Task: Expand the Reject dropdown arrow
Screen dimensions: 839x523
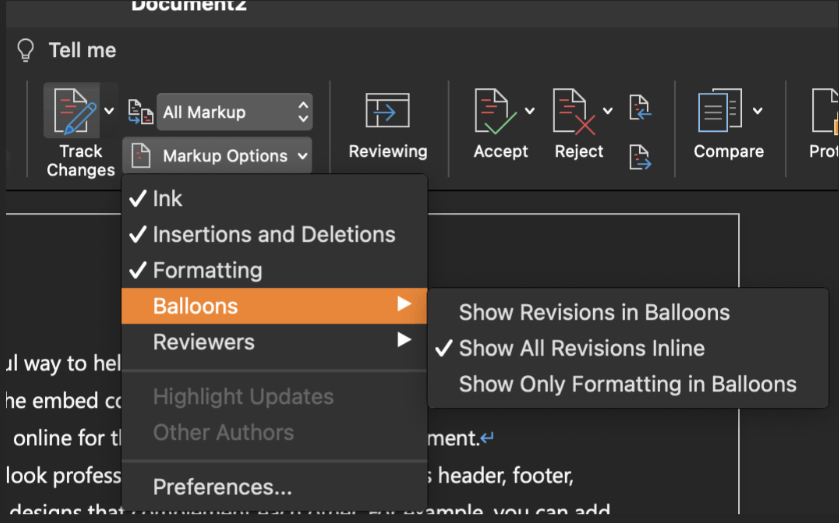Action: [x=608, y=111]
